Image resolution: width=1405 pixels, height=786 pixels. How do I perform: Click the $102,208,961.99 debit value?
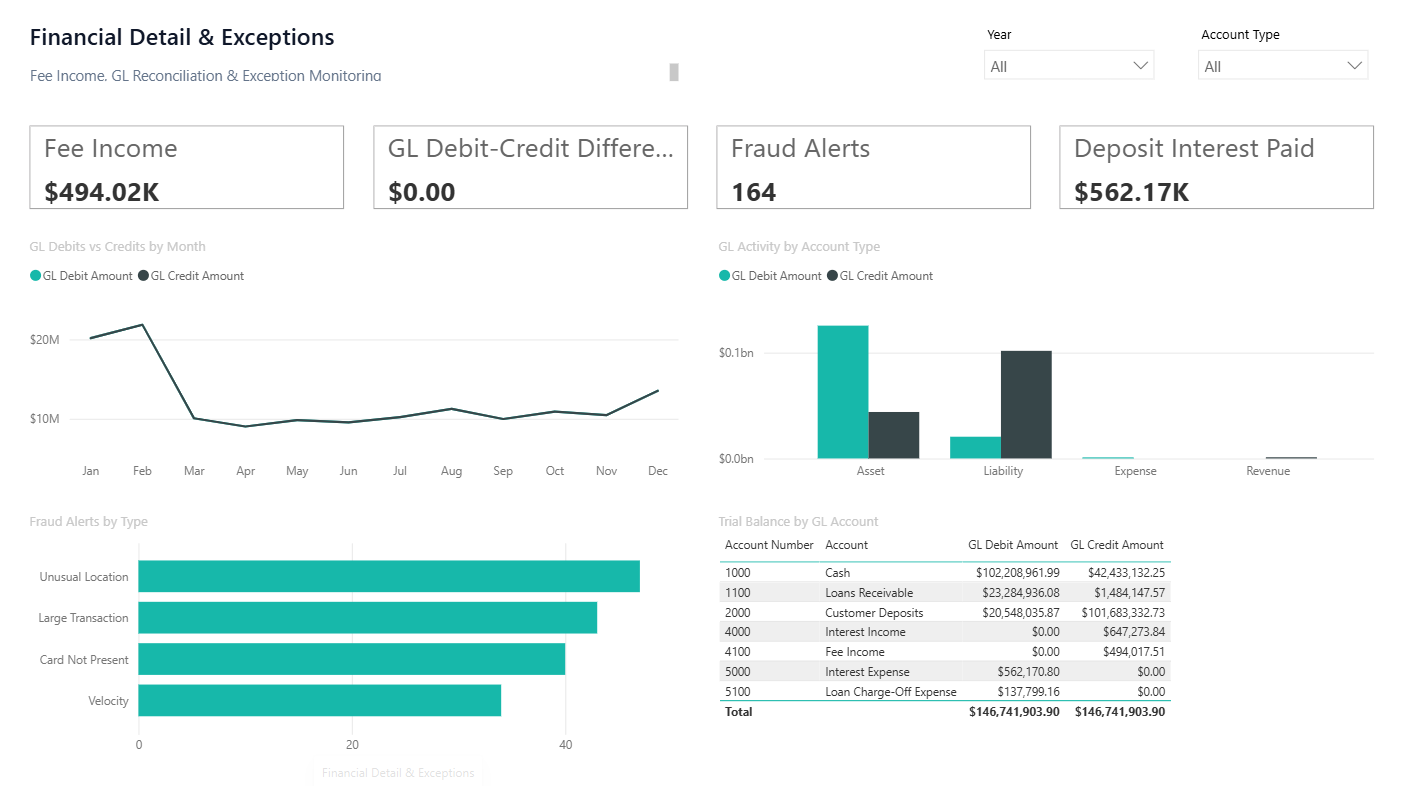[x=1017, y=573]
